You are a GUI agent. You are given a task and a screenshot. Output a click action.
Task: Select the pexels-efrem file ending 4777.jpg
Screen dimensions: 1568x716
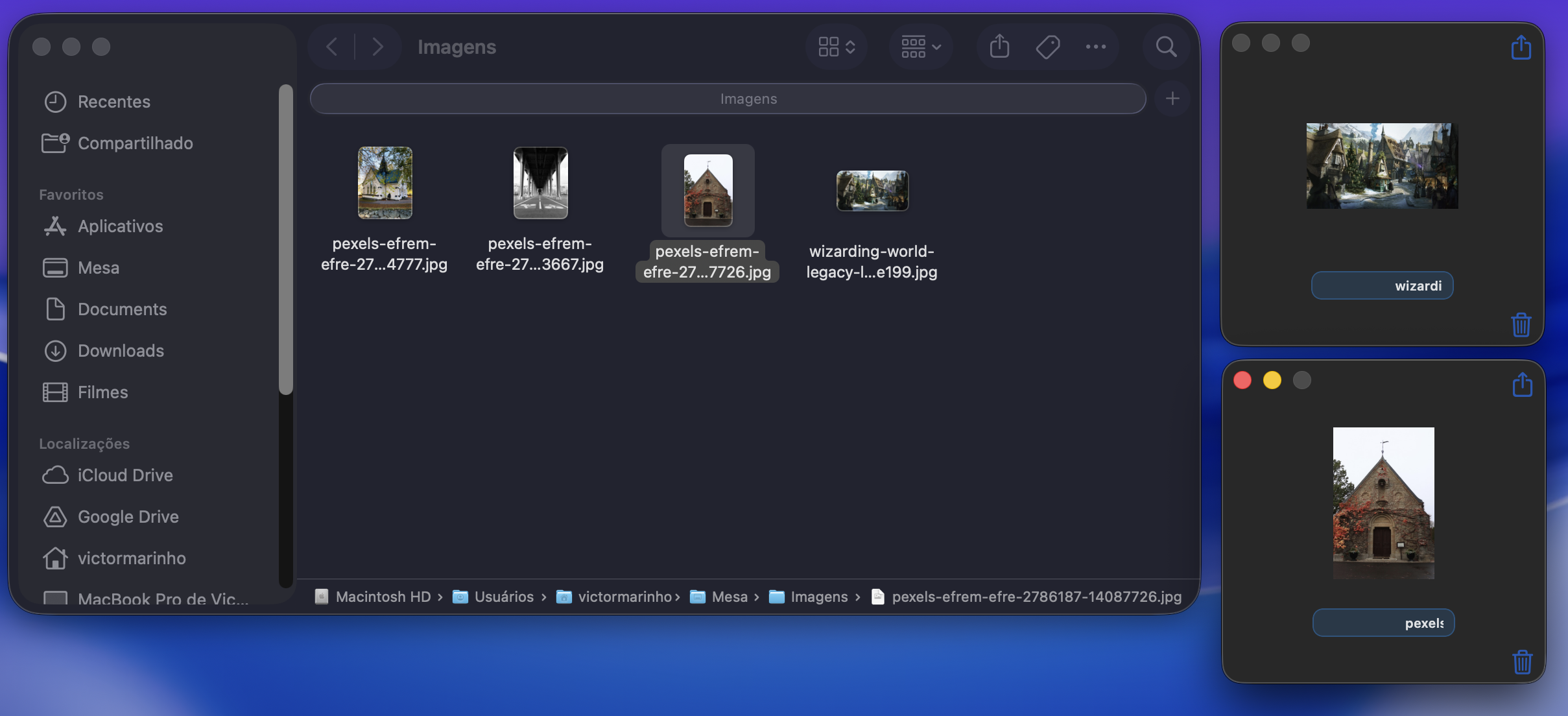click(x=385, y=183)
